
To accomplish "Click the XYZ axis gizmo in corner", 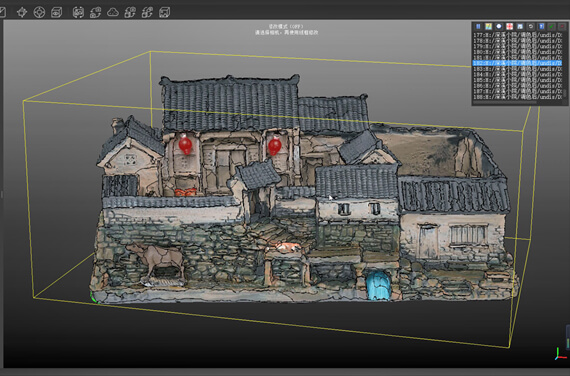I will [560, 354].
